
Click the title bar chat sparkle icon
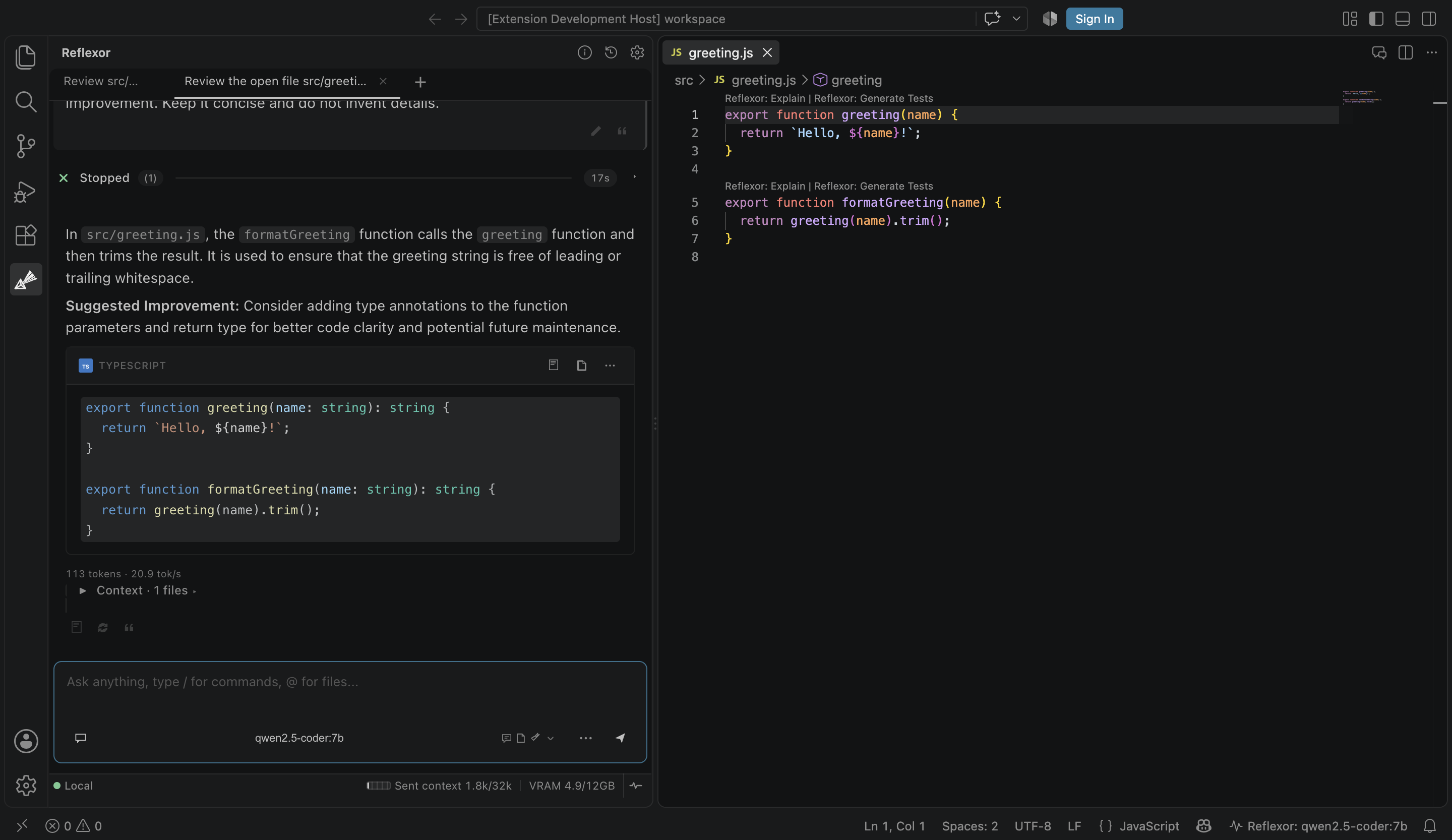coord(992,19)
